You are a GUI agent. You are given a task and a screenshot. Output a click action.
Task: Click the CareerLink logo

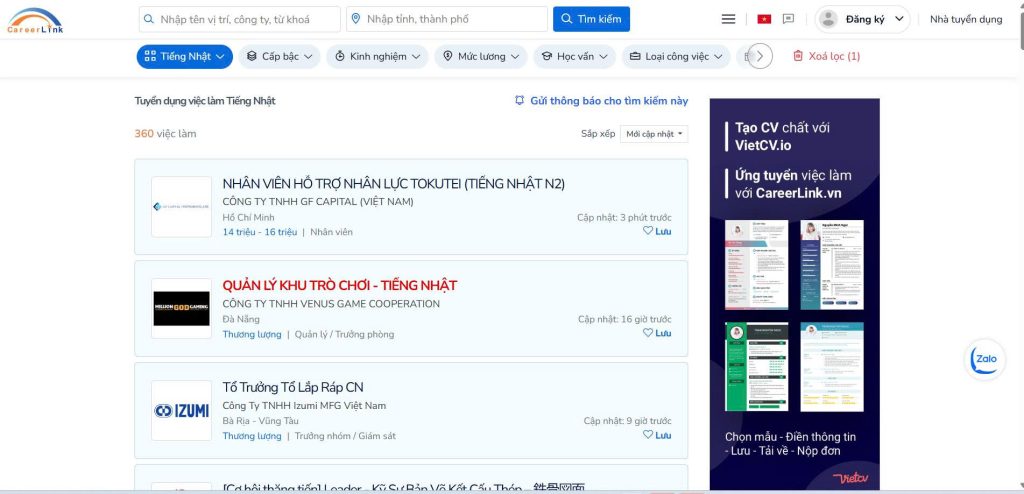pyautogui.click(x=34, y=19)
